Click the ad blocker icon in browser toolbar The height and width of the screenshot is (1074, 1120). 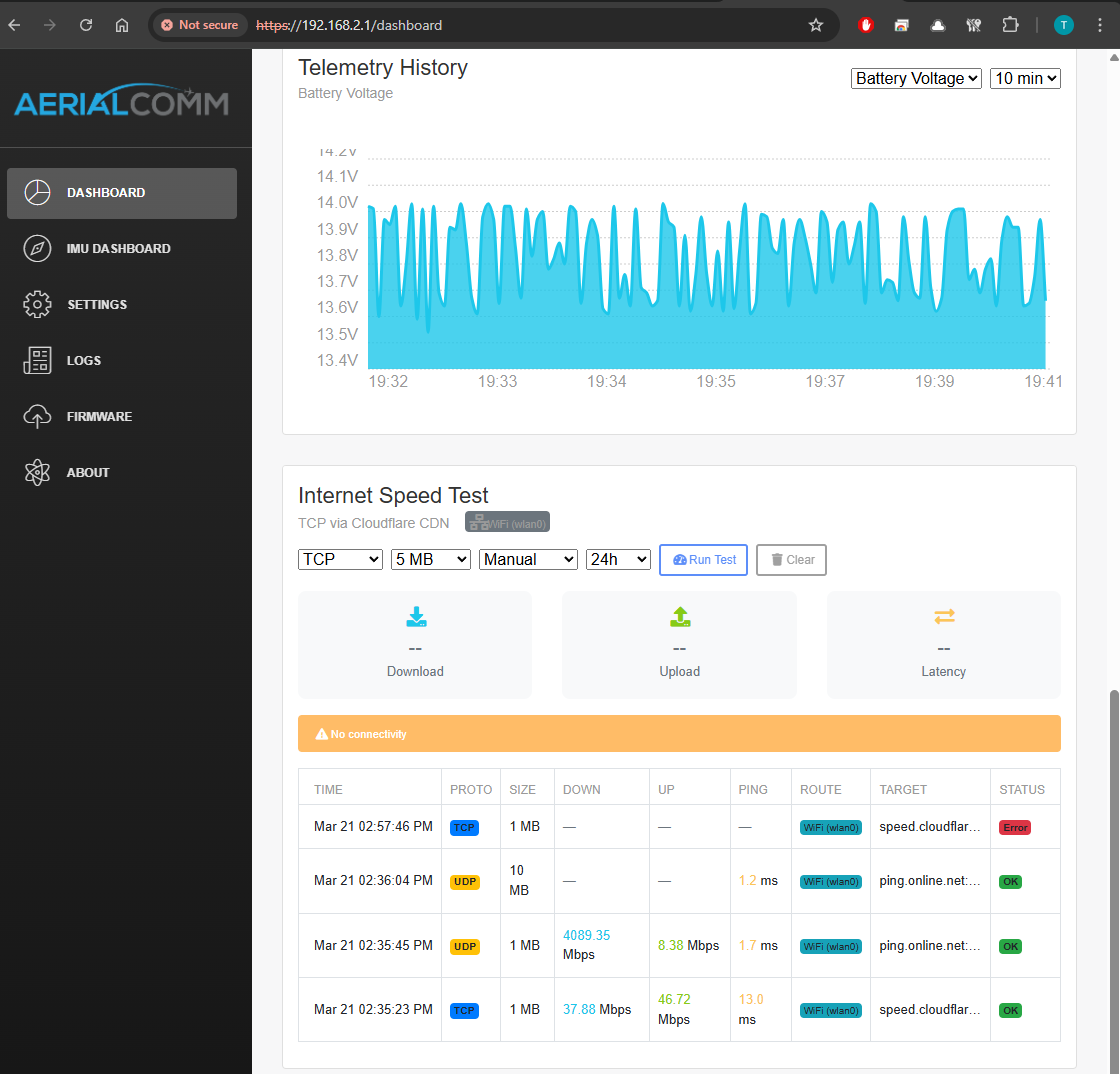click(x=865, y=24)
